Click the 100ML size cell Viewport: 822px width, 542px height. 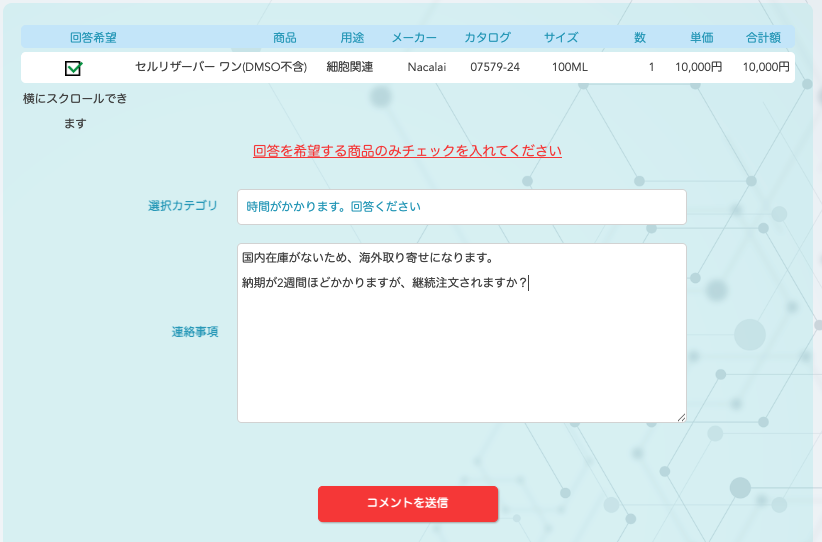click(569, 68)
